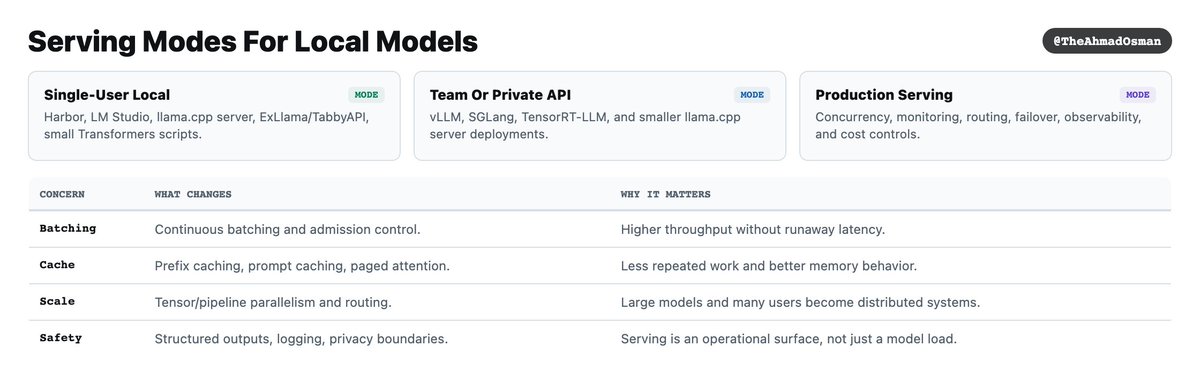This screenshot has height=383, width=1200.
Task: Click 'Higher throughput without runaway latency' cell
Action: click(x=753, y=229)
